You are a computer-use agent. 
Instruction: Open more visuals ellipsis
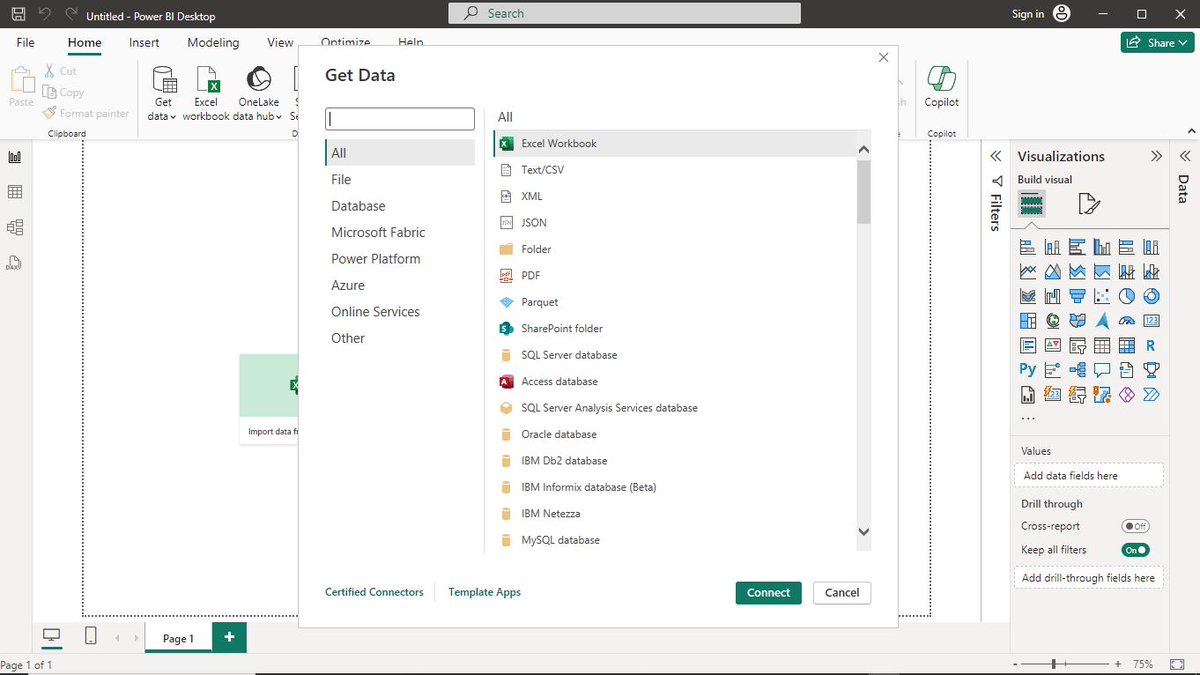tap(1028, 418)
